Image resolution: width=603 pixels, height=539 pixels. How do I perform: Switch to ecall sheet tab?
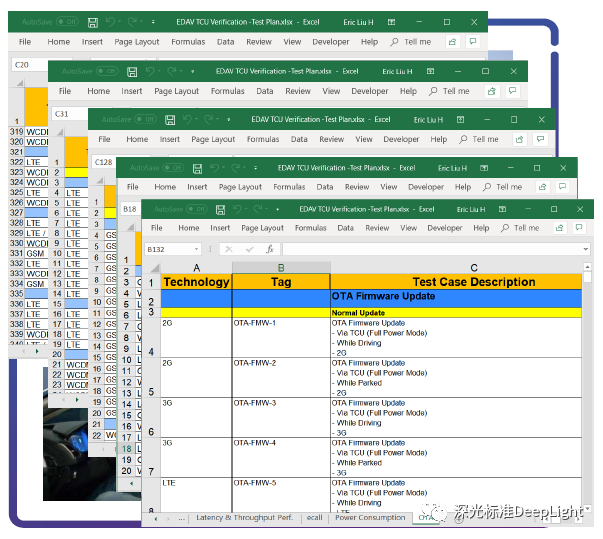pyautogui.click(x=315, y=517)
